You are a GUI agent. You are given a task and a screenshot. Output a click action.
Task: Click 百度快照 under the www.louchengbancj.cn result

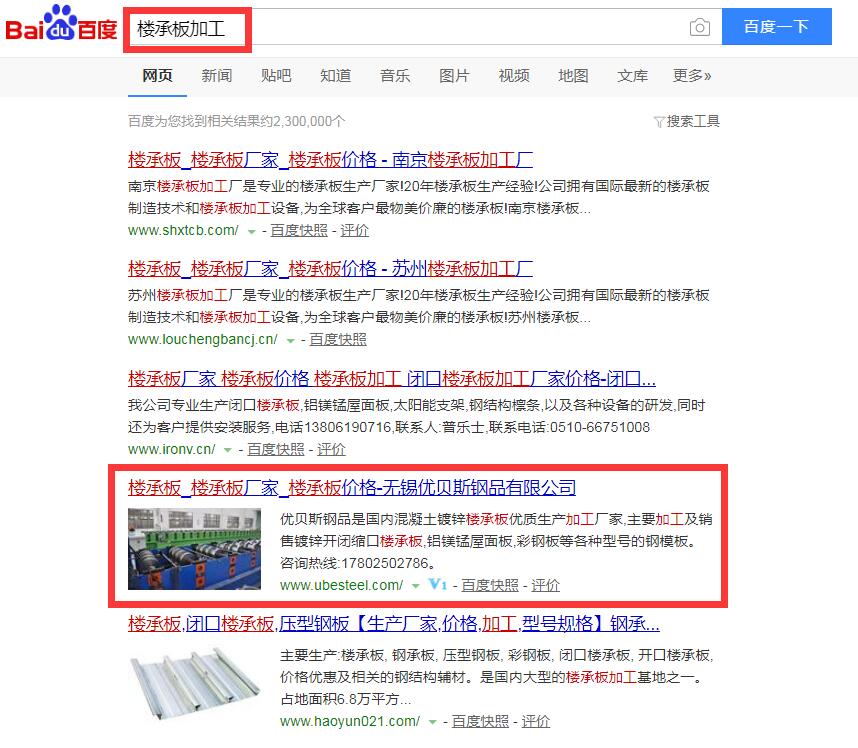tap(338, 340)
